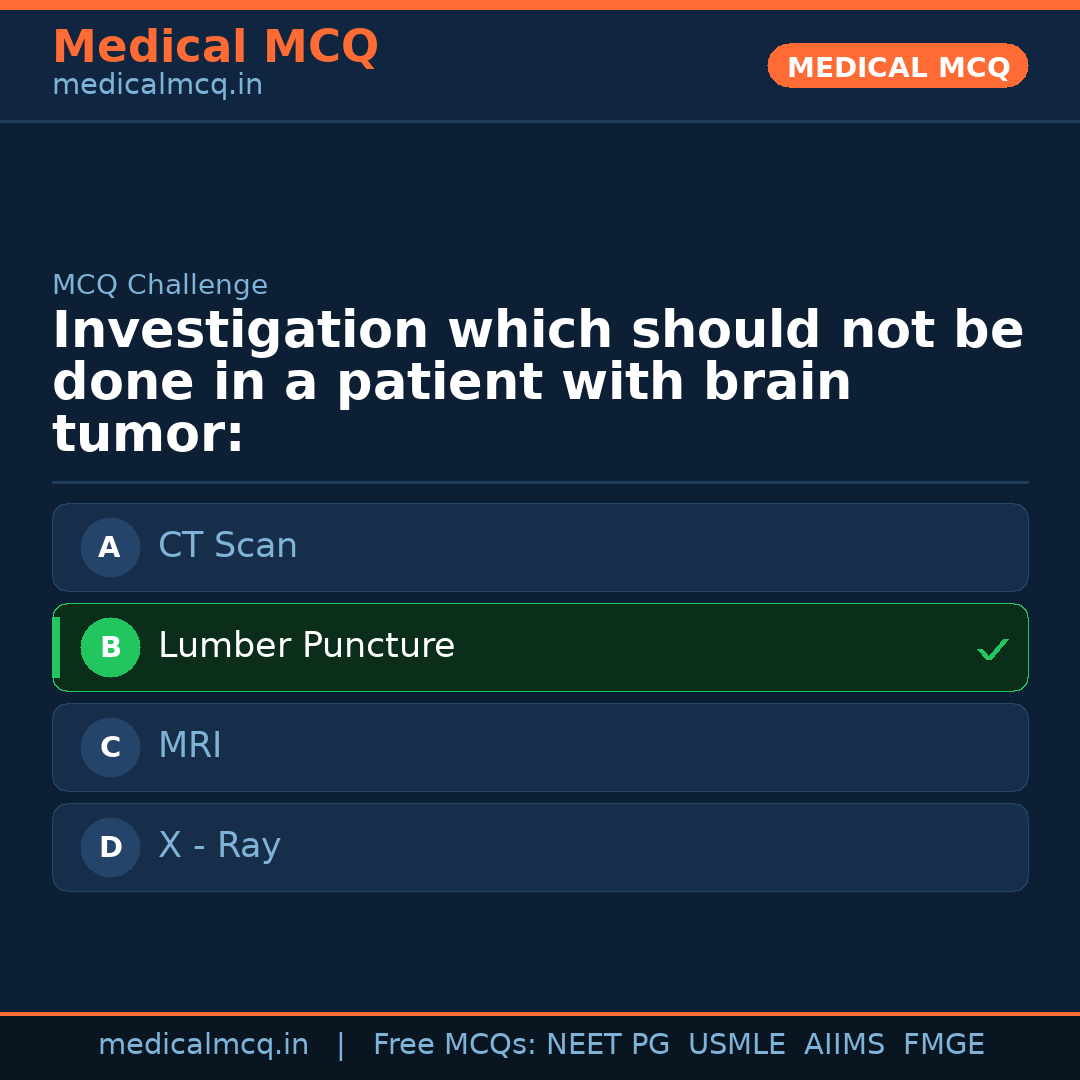This screenshot has height=1080, width=1080.
Task: Click the question text about brain tumor
Action: tap(537, 382)
